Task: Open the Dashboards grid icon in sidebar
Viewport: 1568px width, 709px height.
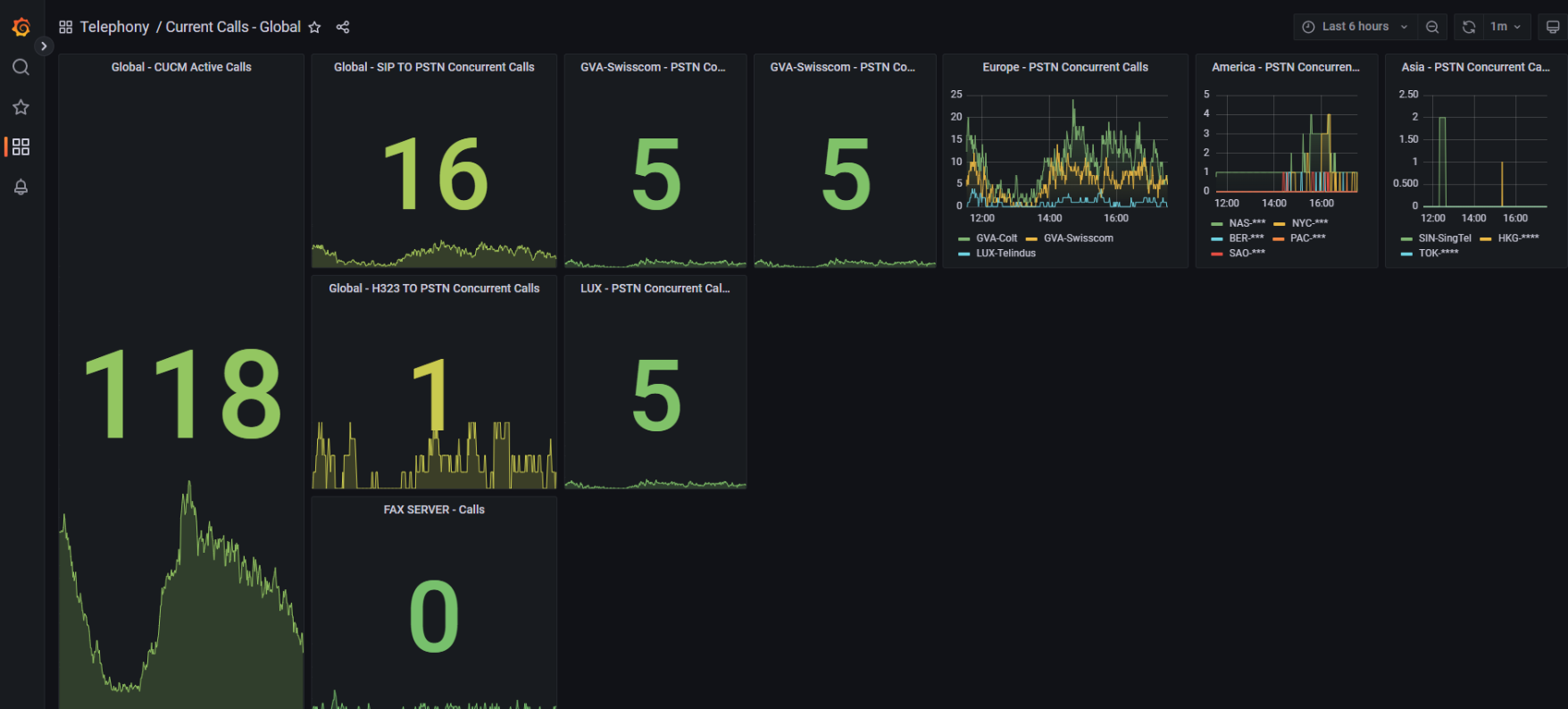Action: pos(21,146)
